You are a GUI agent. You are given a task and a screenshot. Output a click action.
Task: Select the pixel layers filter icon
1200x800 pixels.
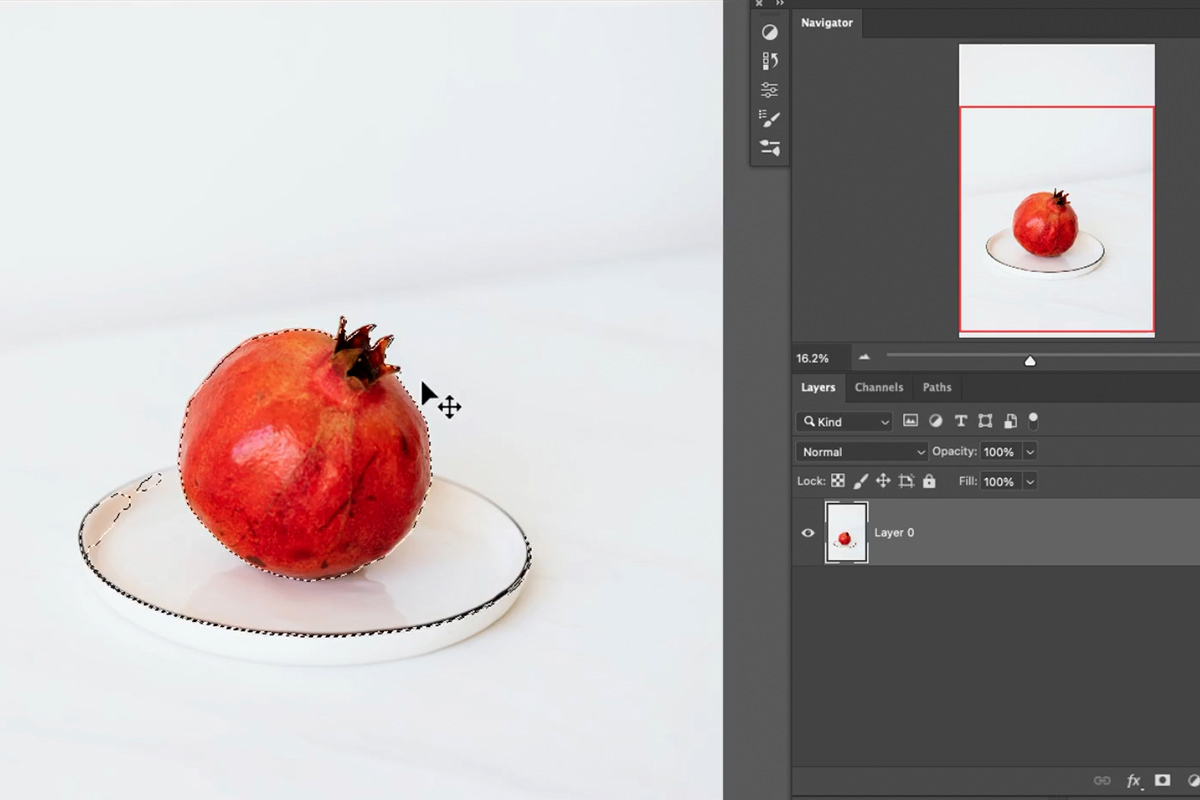[x=910, y=421]
